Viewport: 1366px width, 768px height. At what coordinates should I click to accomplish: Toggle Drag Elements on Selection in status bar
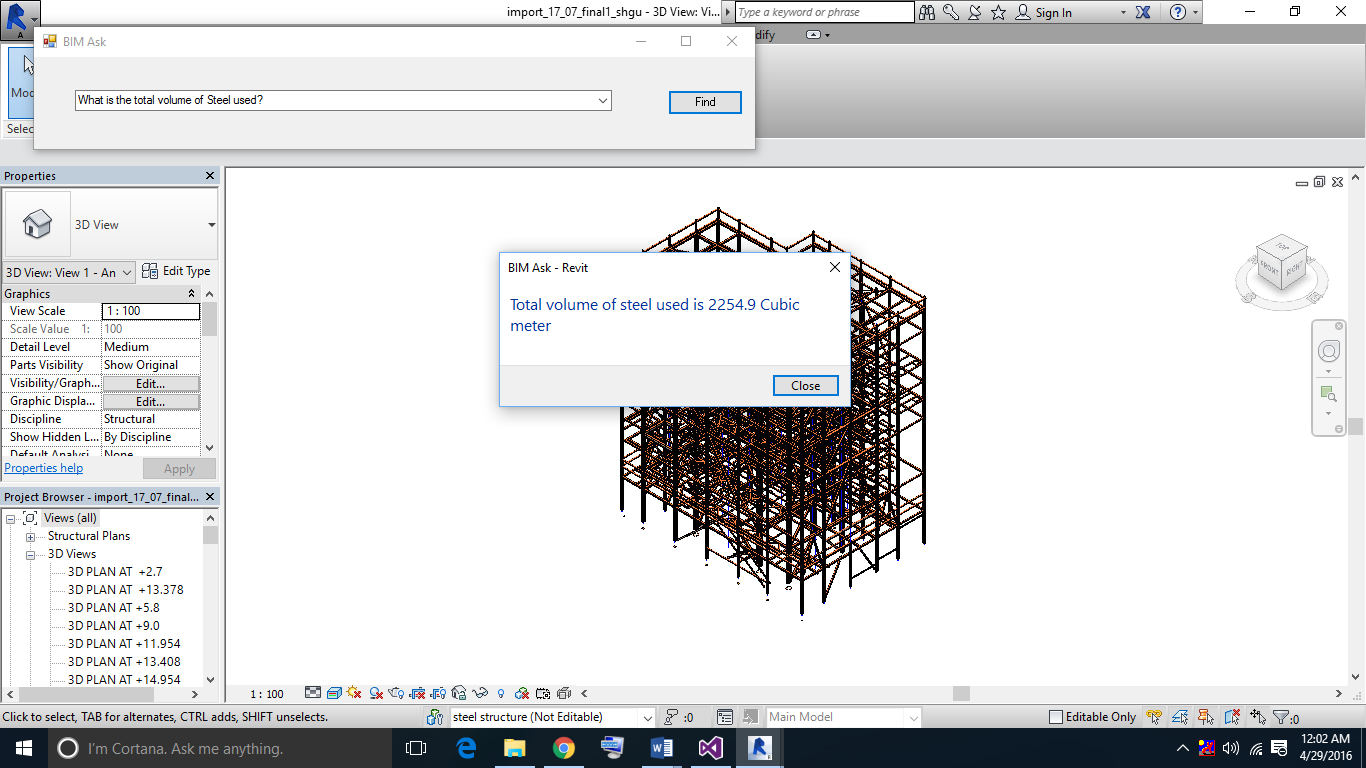point(1258,717)
